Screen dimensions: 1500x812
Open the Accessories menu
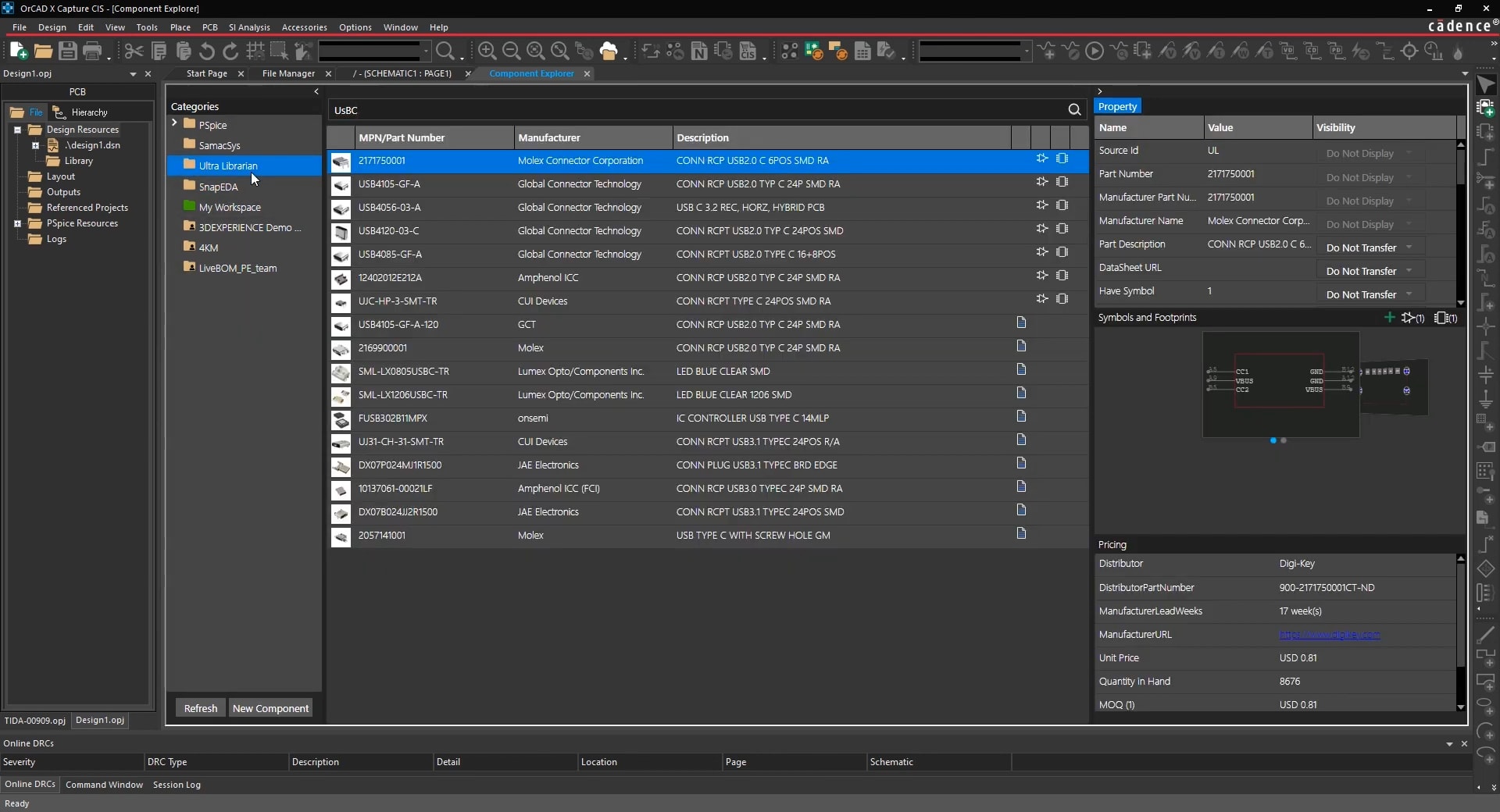pos(304,27)
